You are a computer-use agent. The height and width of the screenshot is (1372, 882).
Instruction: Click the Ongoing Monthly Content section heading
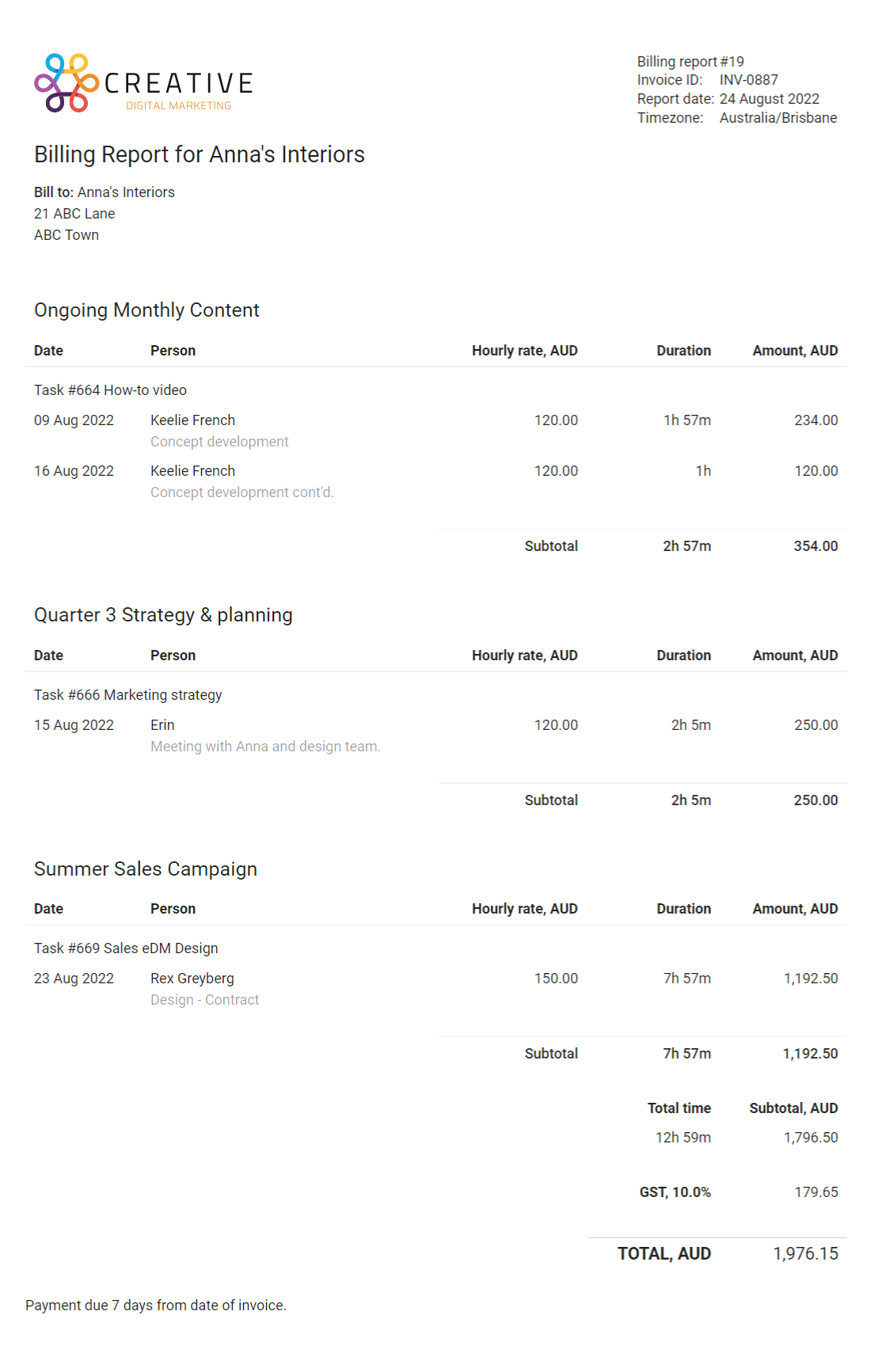[x=146, y=310]
